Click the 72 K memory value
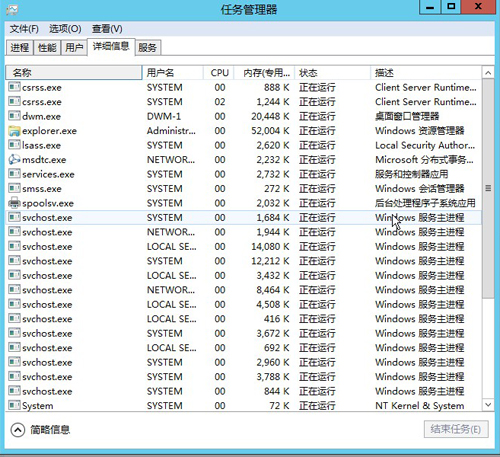 [x=279, y=406]
